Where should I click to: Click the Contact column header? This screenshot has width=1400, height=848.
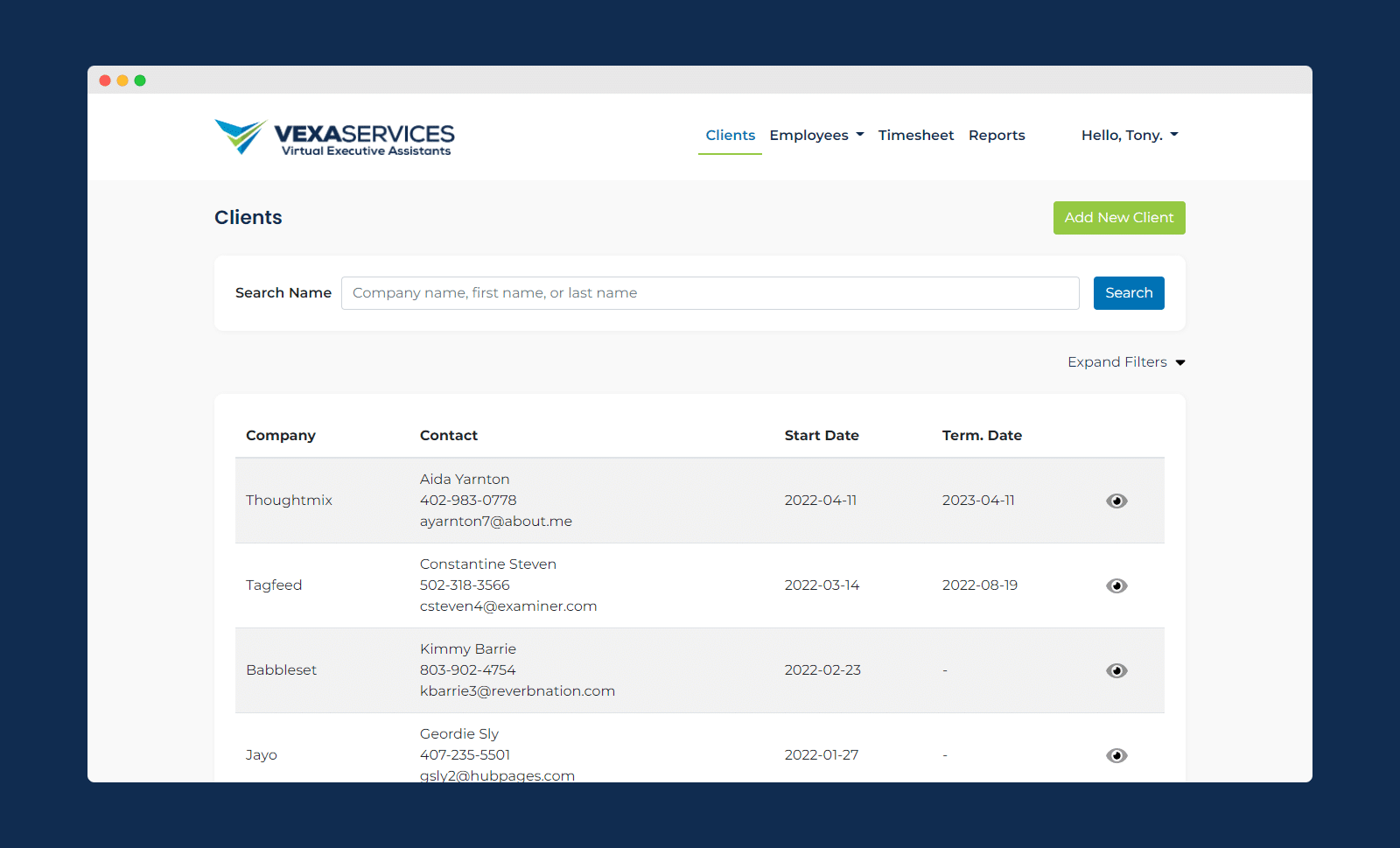click(449, 436)
